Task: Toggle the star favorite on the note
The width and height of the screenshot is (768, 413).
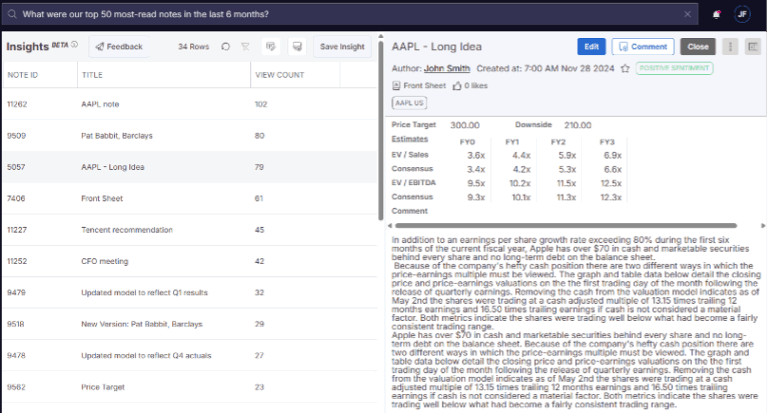Action: pos(625,68)
